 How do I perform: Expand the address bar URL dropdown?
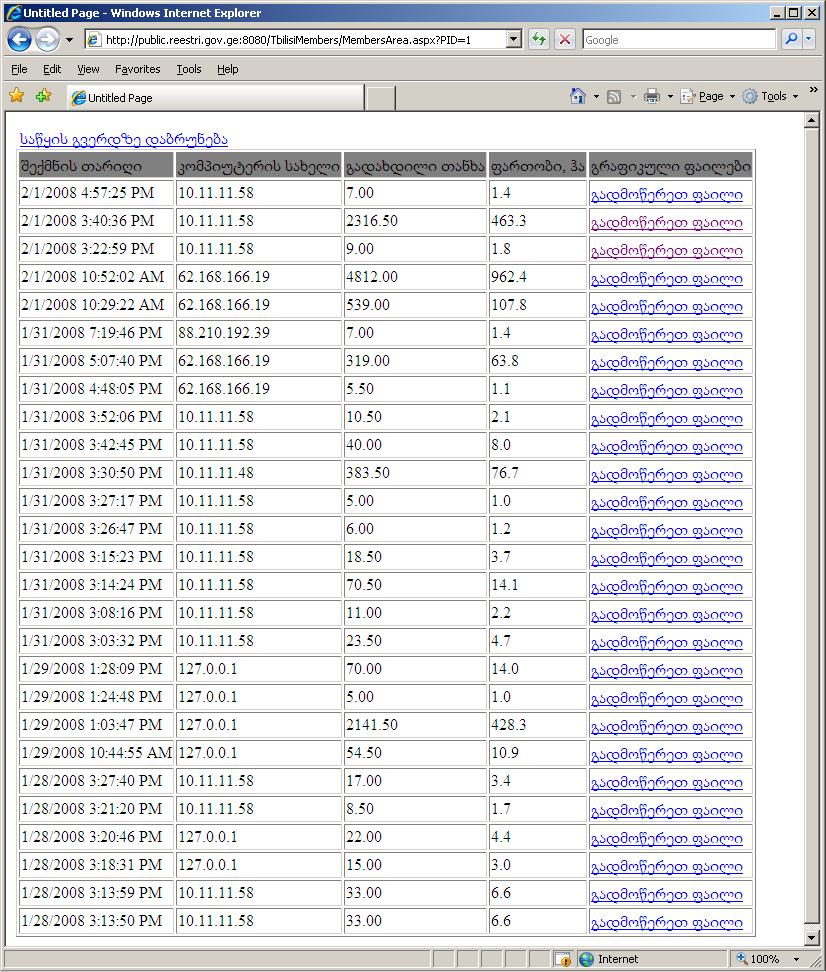[x=514, y=40]
